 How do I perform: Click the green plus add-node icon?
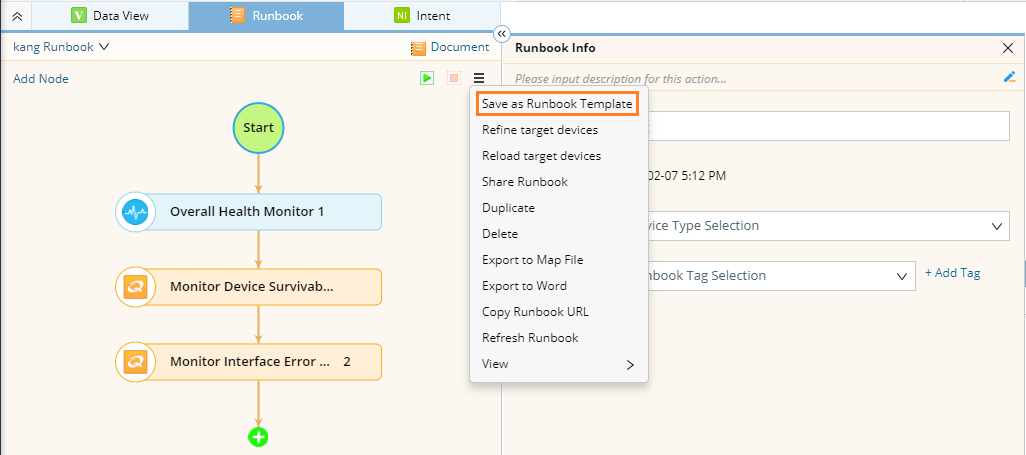pyautogui.click(x=258, y=436)
